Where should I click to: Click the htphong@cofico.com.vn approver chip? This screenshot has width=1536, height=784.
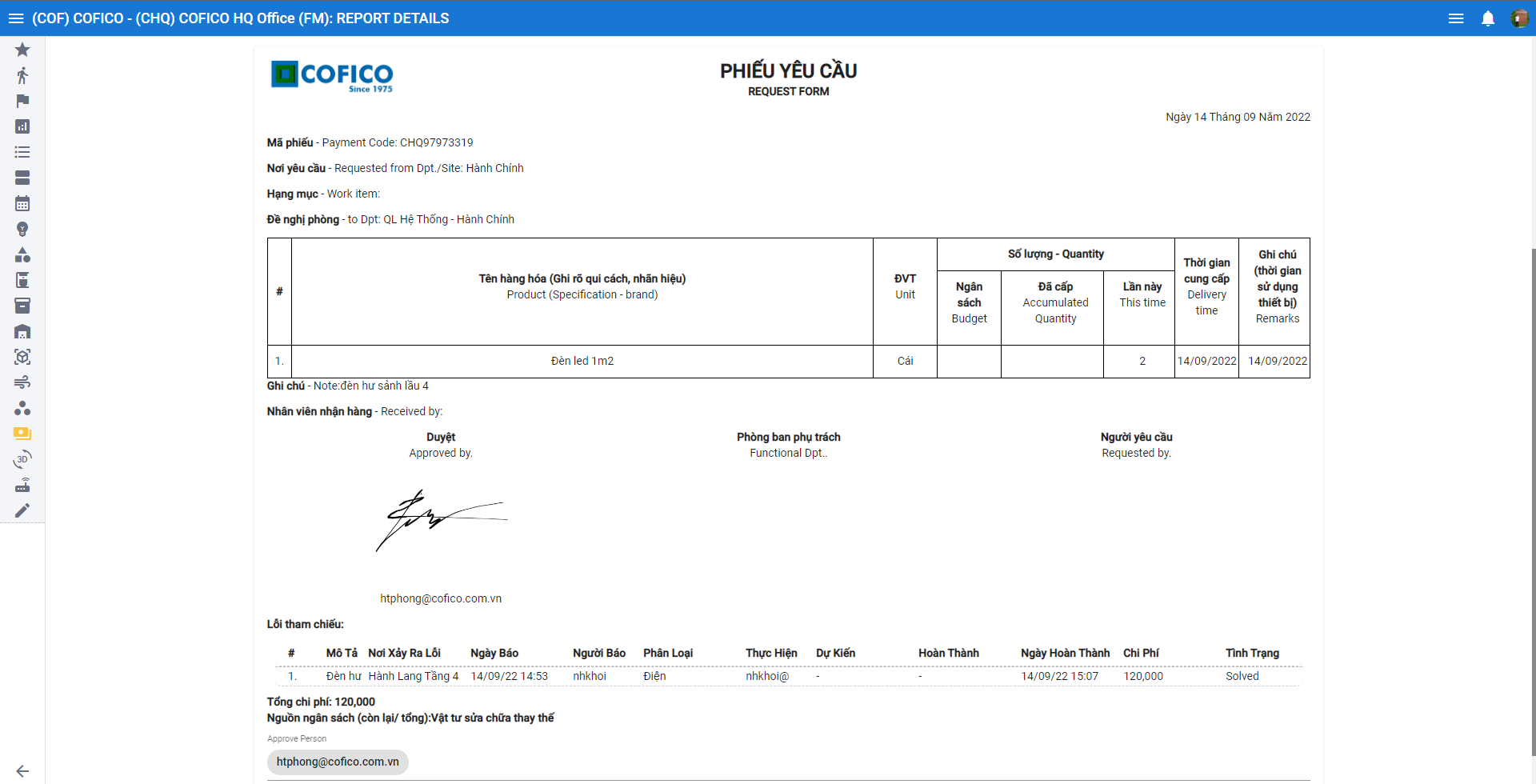pyautogui.click(x=338, y=762)
